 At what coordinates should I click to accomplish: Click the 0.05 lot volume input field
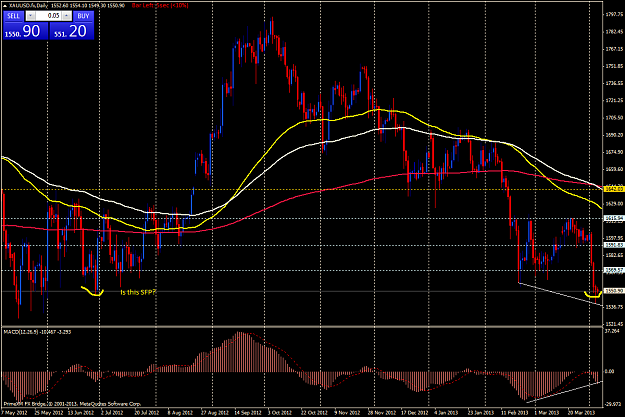click(49, 16)
